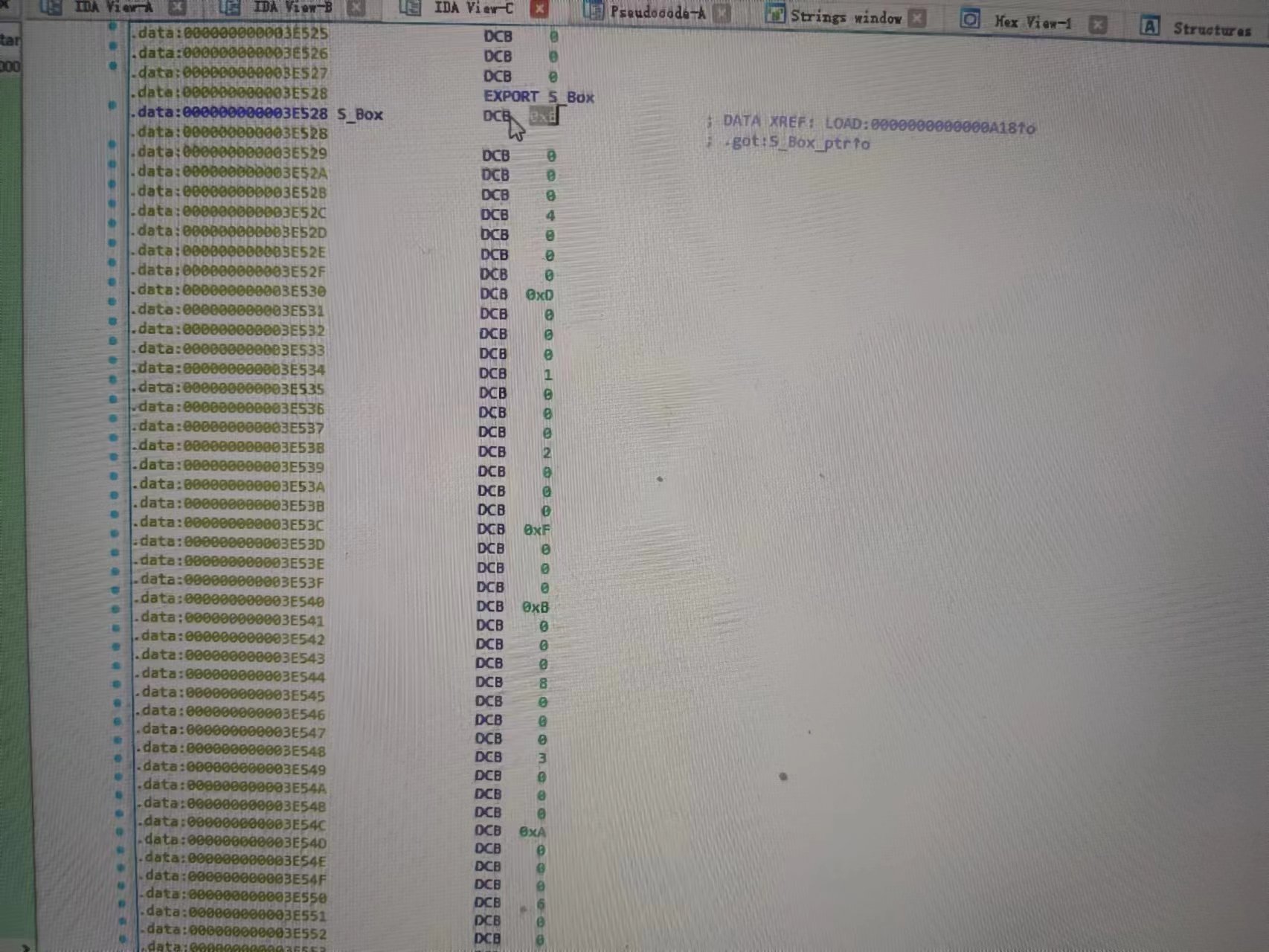Viewport: 1269px width, 952px height.
Task: Click the Structures tab icon
Action: coord(1149,27)
